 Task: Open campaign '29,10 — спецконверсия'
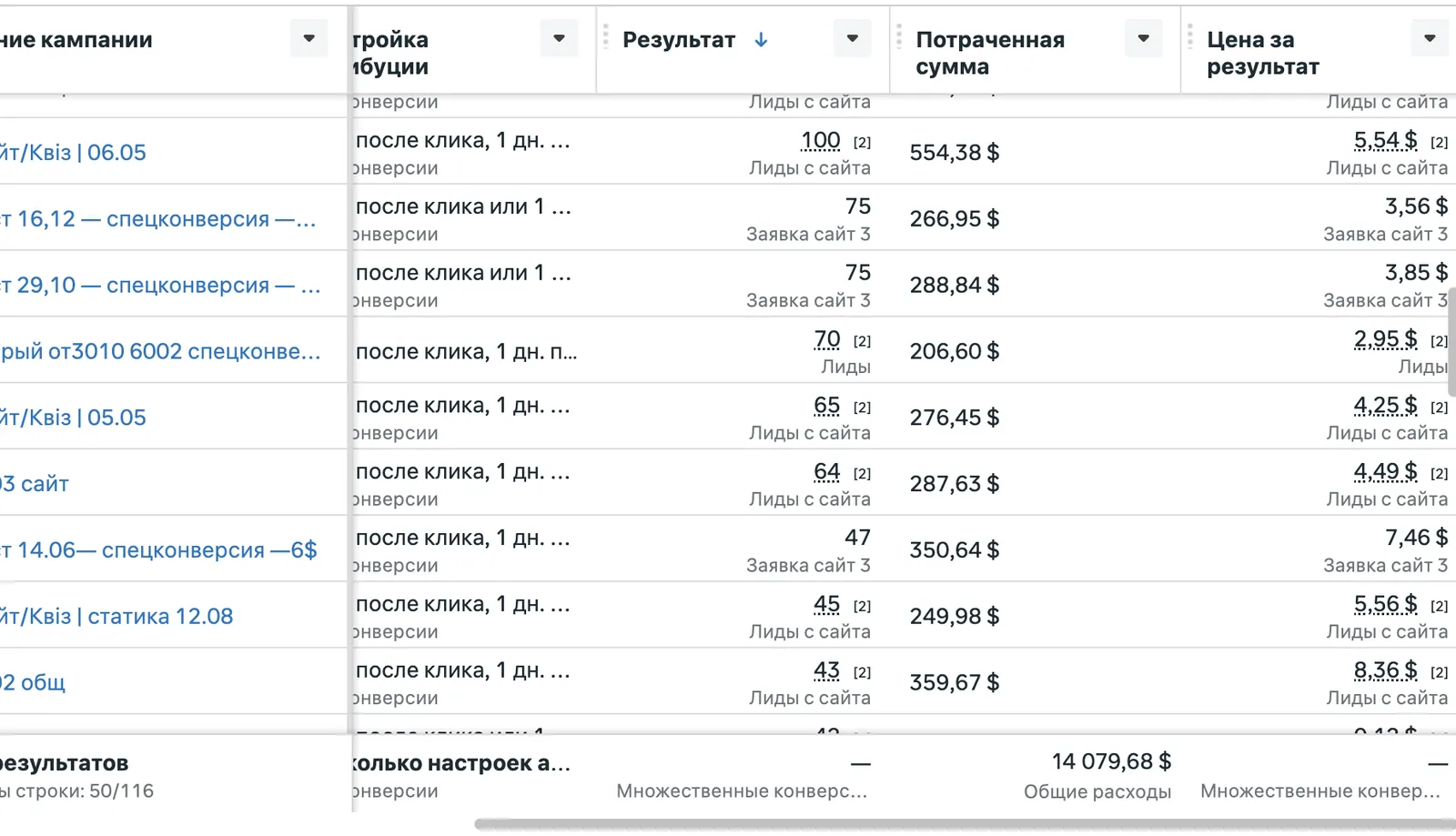[x=160, y=285]
